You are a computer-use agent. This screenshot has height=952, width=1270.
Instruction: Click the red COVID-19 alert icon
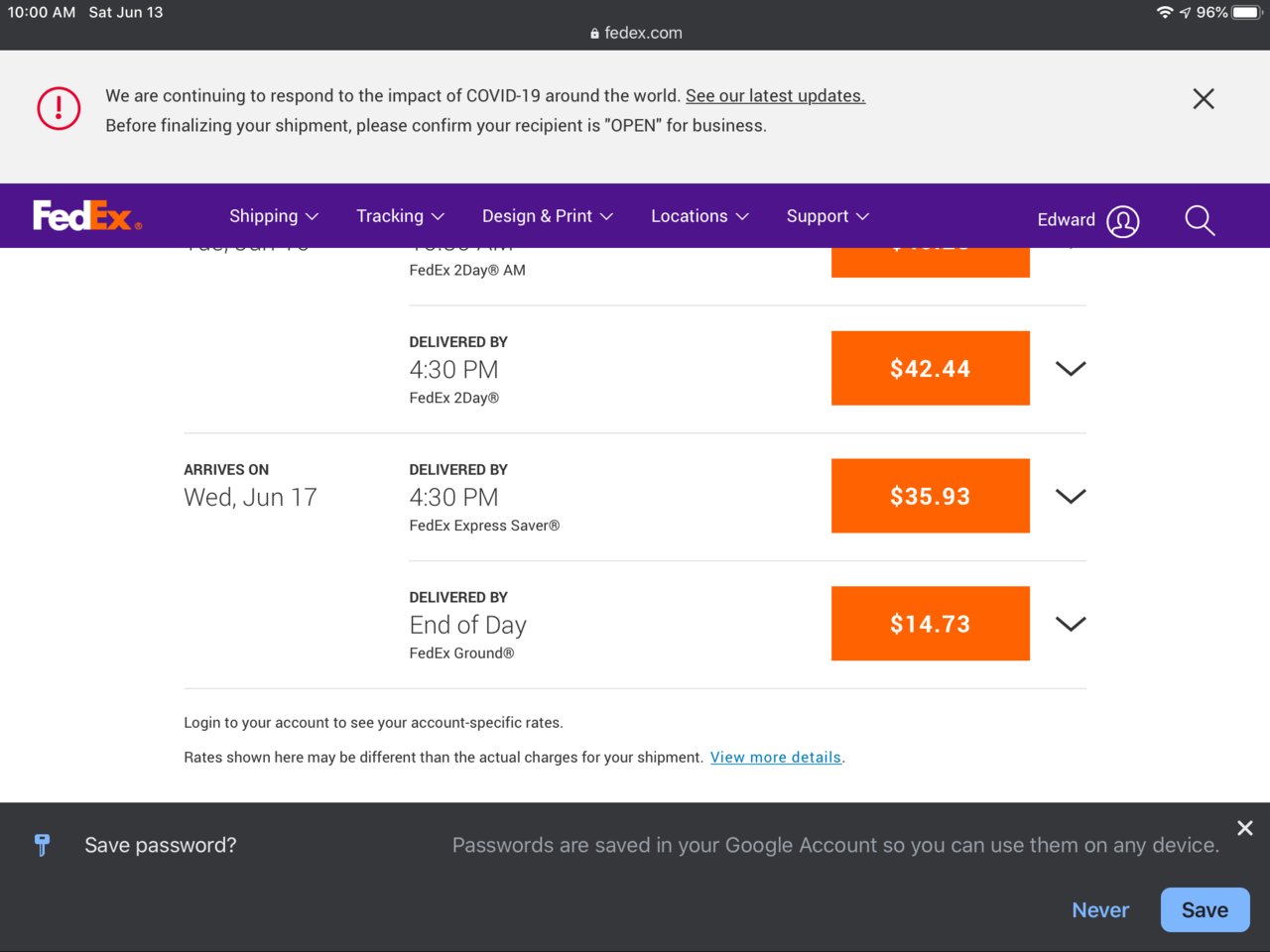[x=59, y=108]
